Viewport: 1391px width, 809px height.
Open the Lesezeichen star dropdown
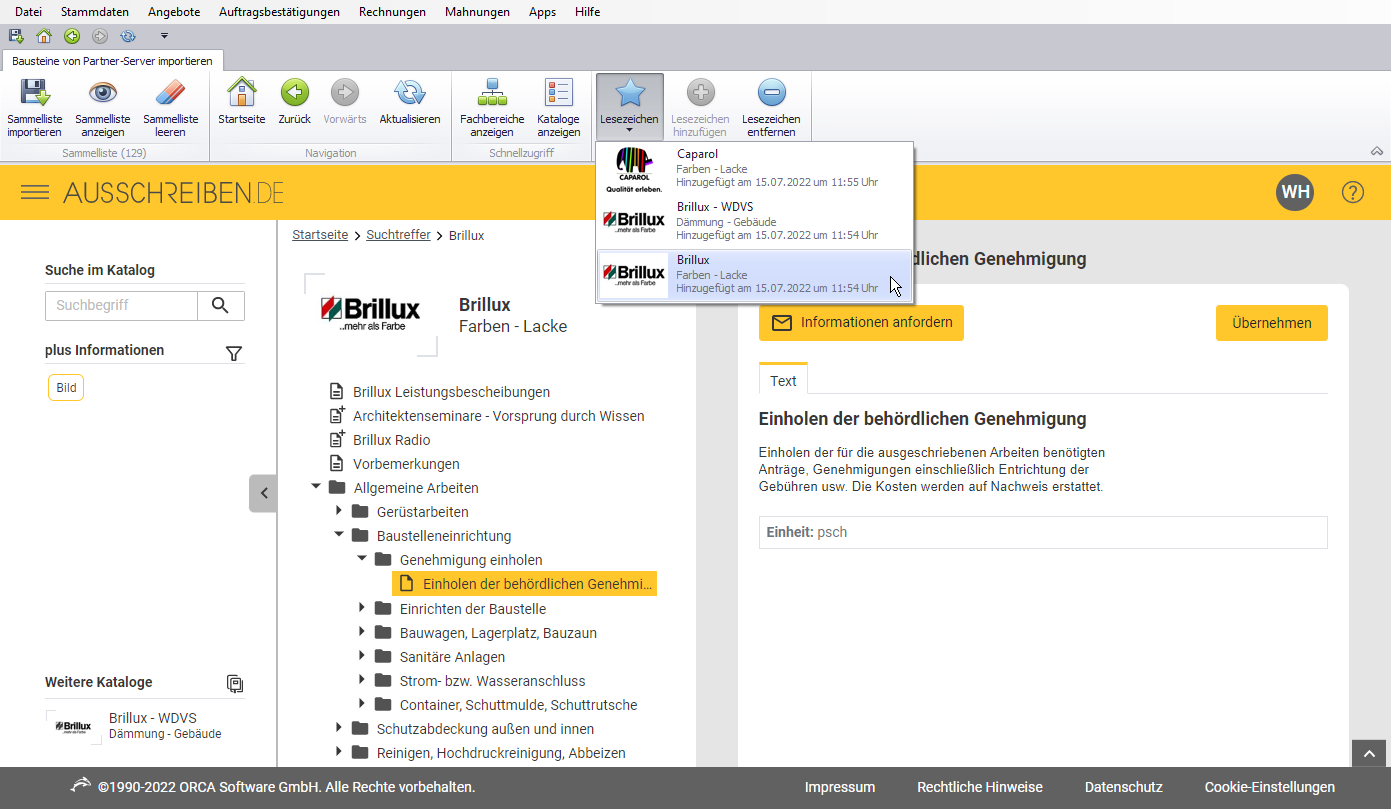tap(630, 106)
